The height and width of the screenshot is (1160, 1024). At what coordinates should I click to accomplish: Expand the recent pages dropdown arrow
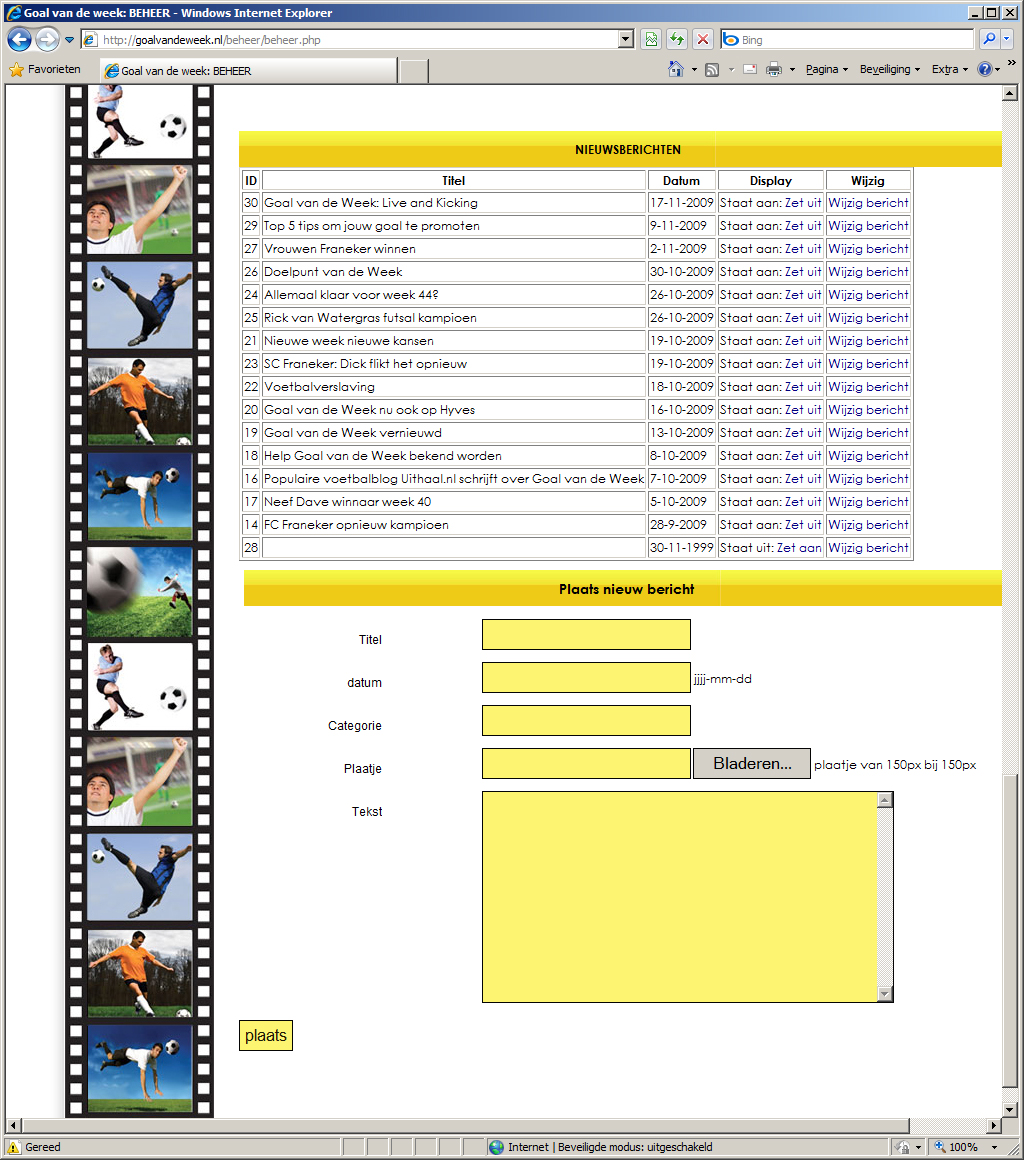(69, 40)
